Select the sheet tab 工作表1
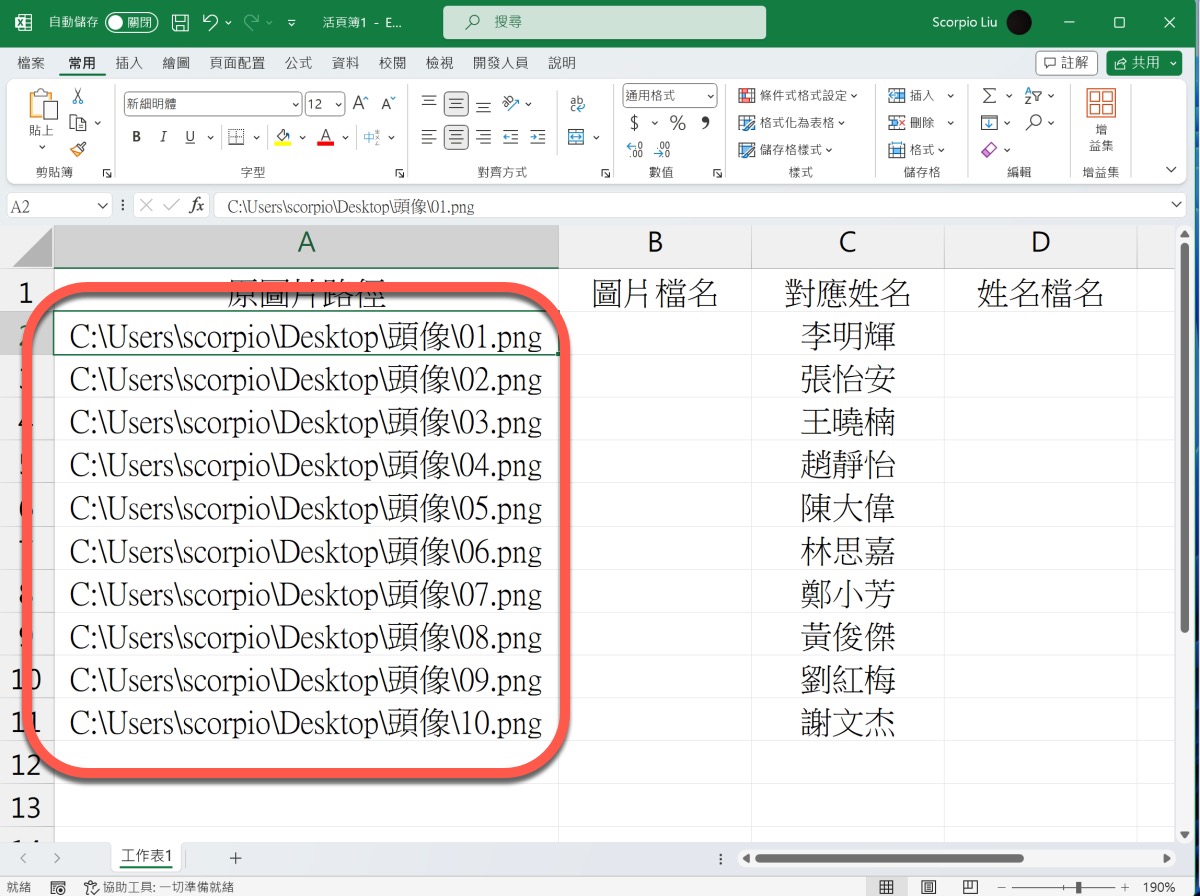Image resolution: width=1200 pixels, height=896 pixels. point(147,857)
